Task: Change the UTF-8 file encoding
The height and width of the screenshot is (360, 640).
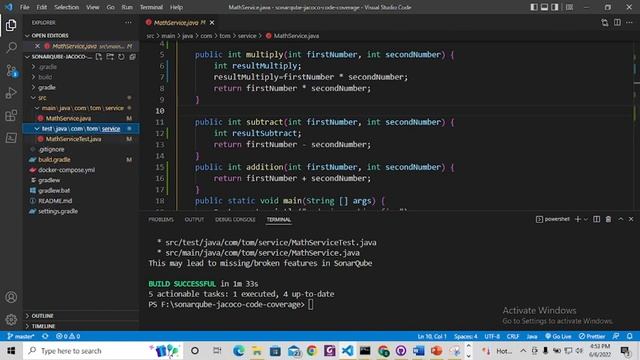Action: pyautogui.click(x=492, y=336)
